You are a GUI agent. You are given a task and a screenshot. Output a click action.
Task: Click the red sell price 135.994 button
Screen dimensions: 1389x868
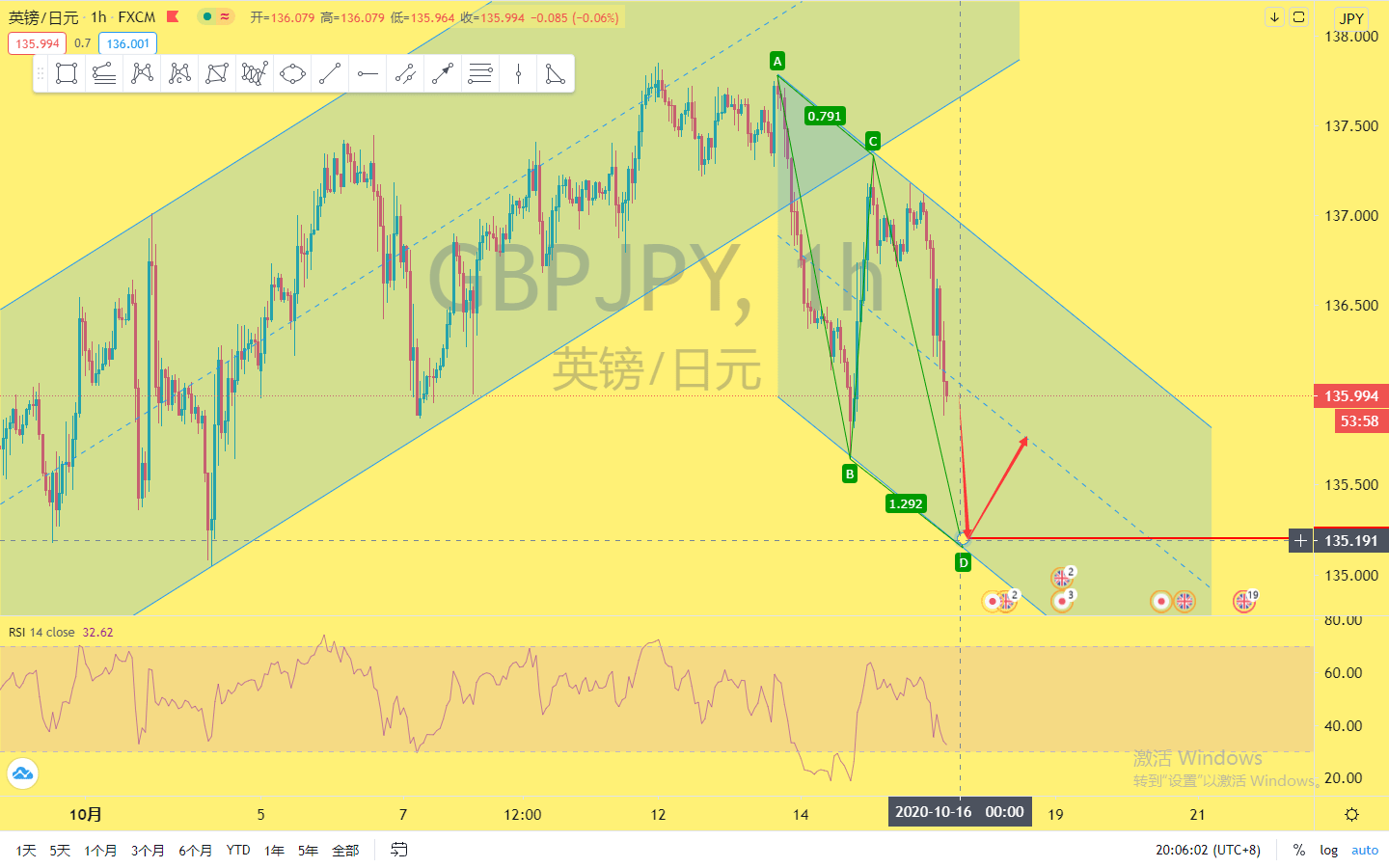38,43
